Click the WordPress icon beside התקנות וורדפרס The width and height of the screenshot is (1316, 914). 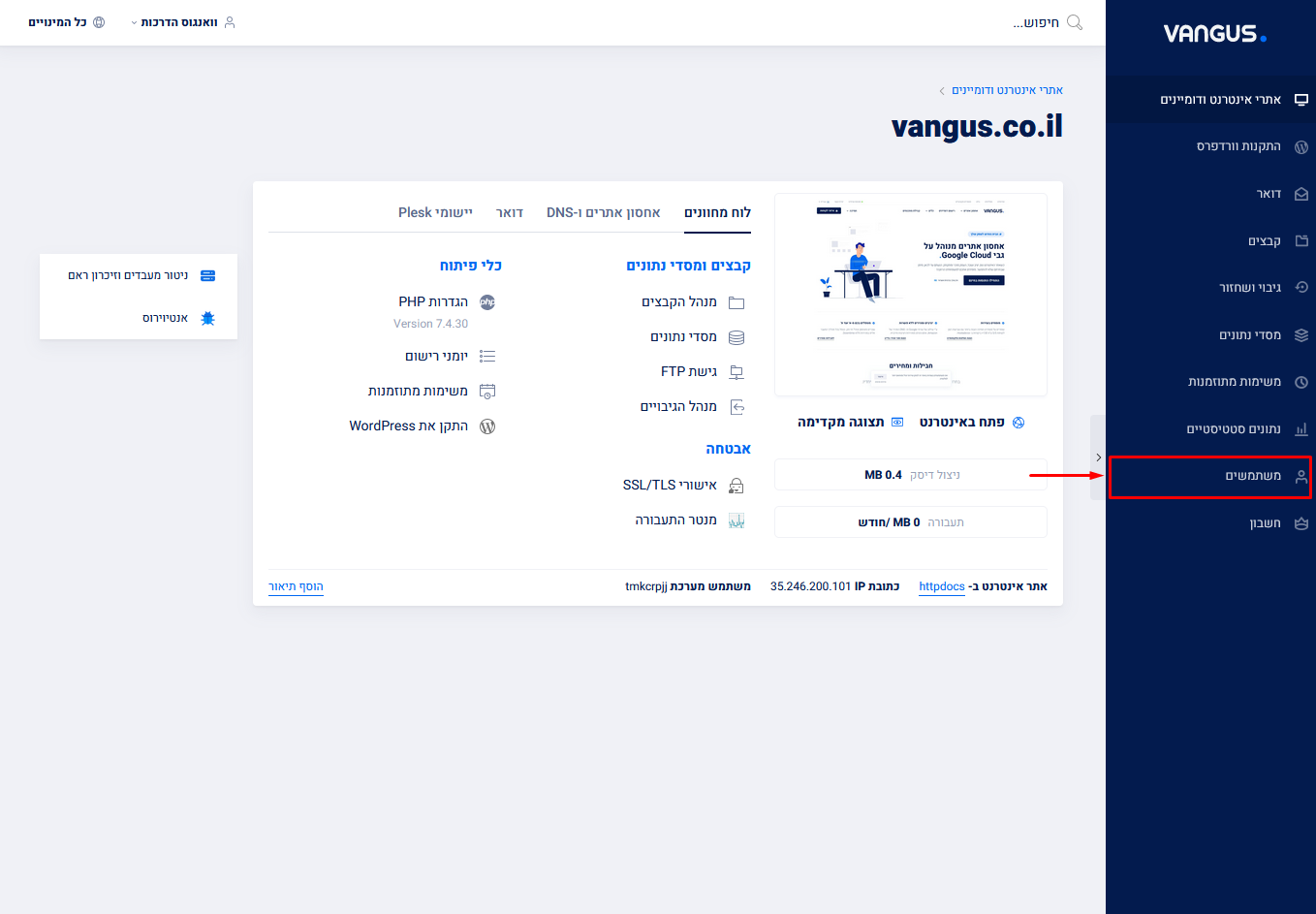point(1301,147)
